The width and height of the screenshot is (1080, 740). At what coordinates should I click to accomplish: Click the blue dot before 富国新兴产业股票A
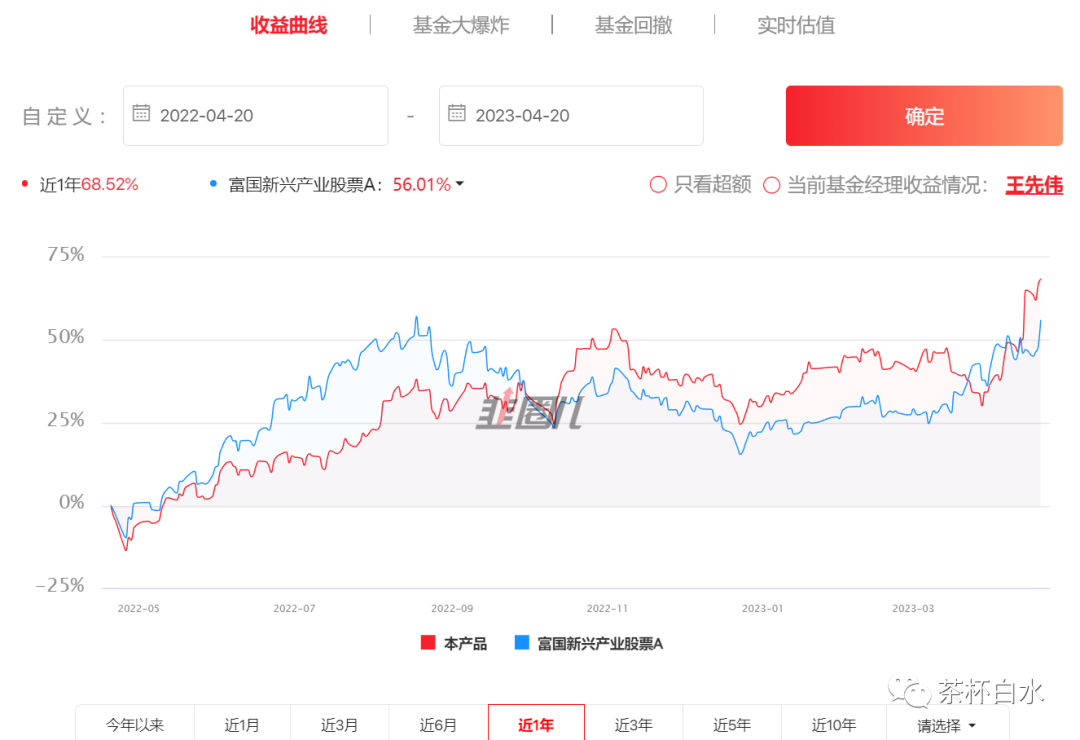pos(212,184)
